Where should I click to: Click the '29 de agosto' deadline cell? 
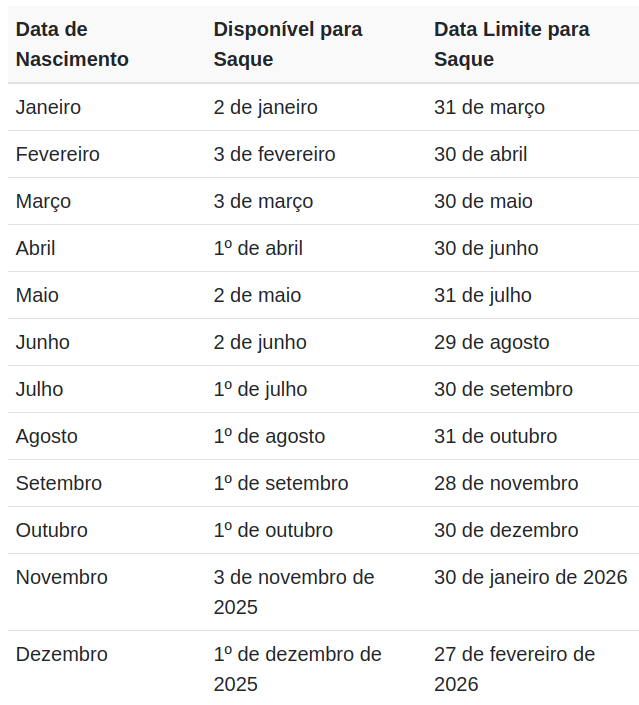(x=491, y=342)
